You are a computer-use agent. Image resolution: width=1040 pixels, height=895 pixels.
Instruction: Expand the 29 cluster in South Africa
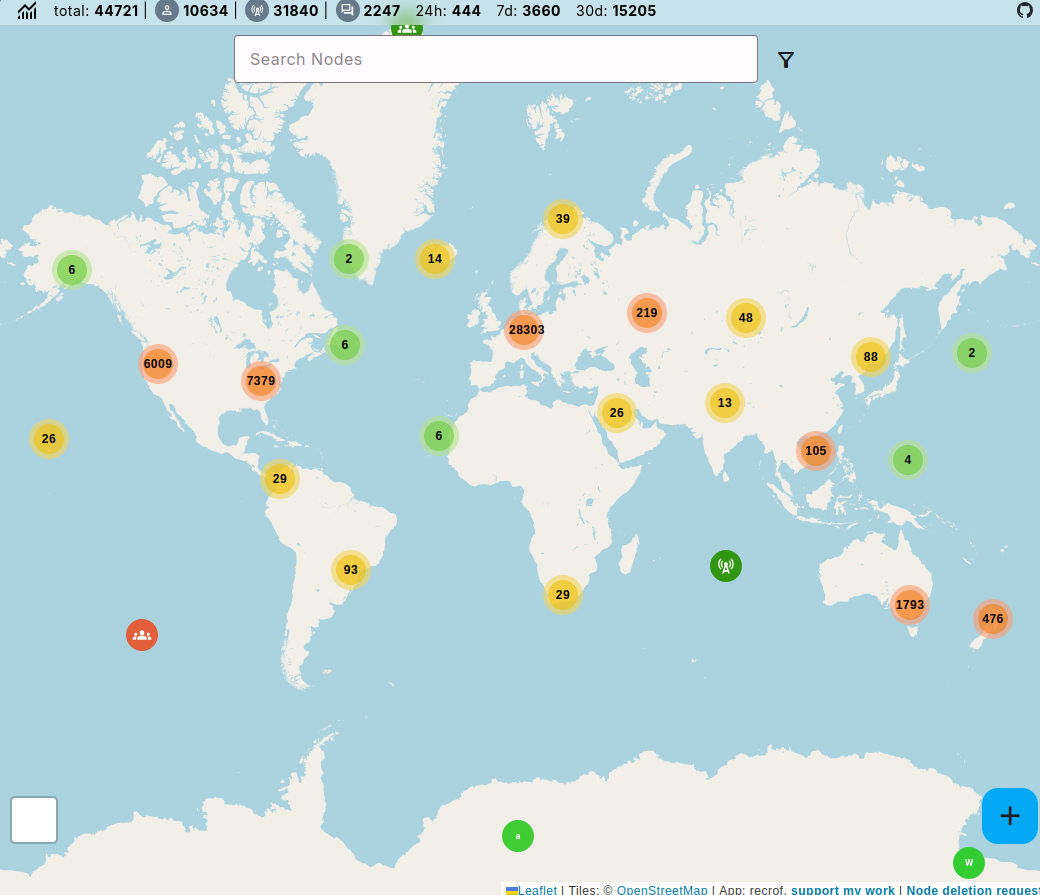562,594
